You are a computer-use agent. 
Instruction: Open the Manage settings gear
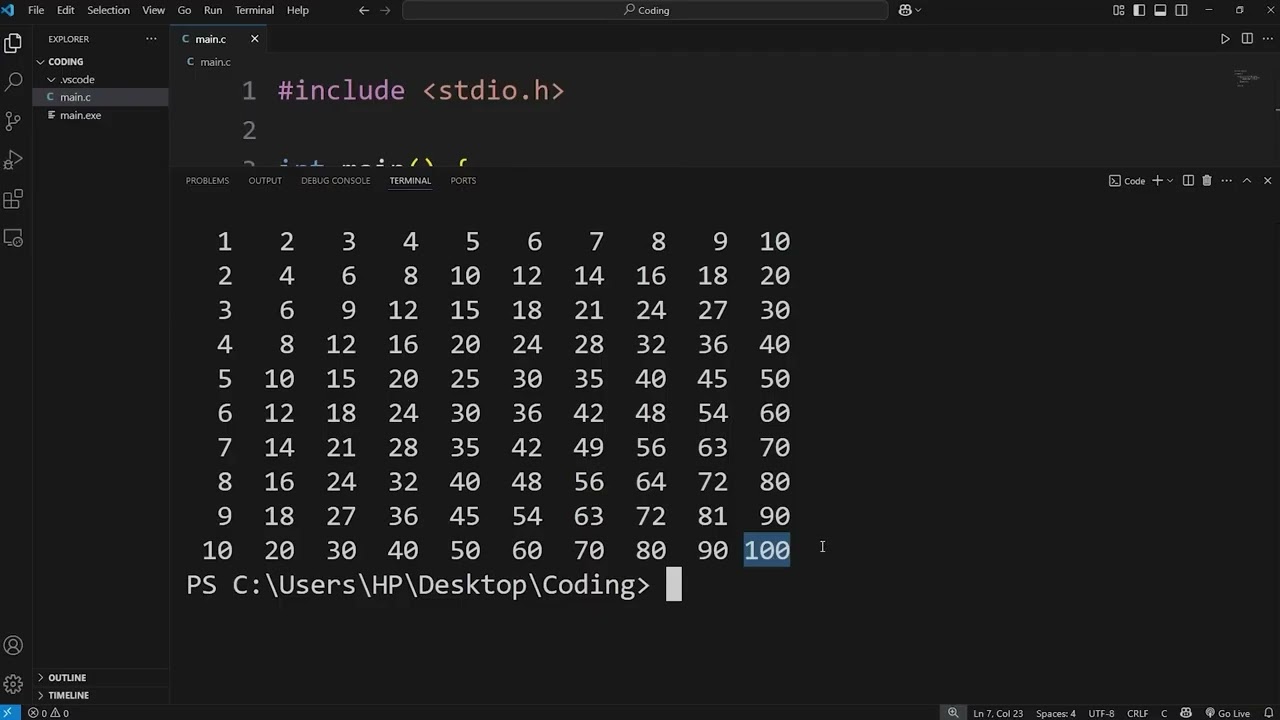coord(13,685)
